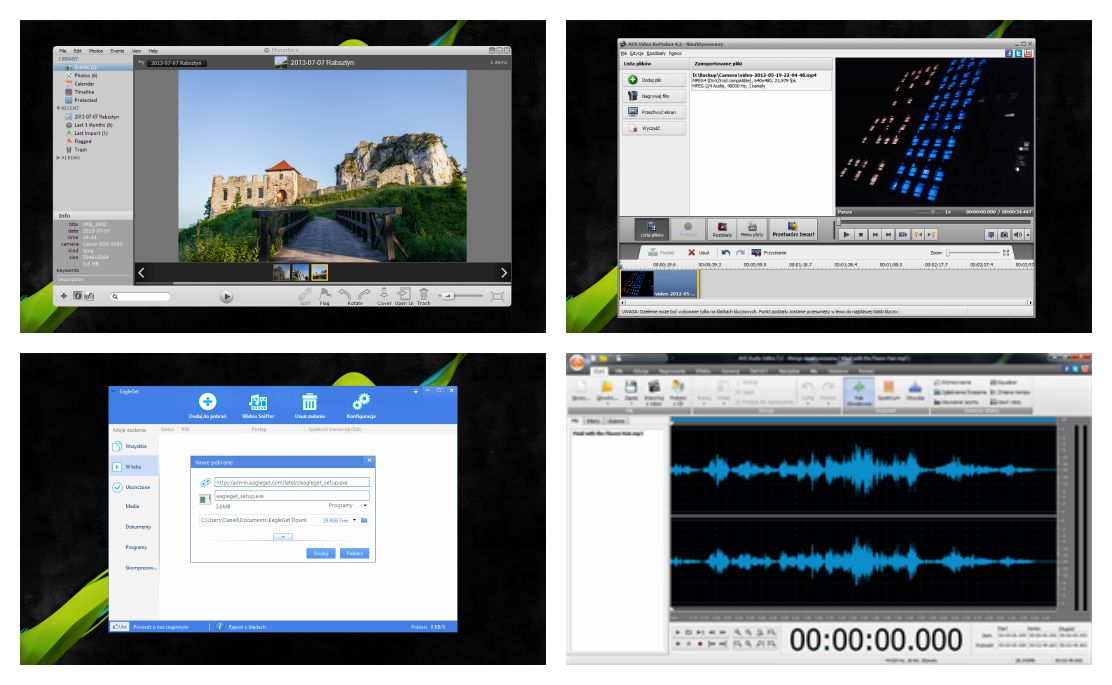Take a snapshot with the AVS video player camera icon

(x=1003, y=234)
